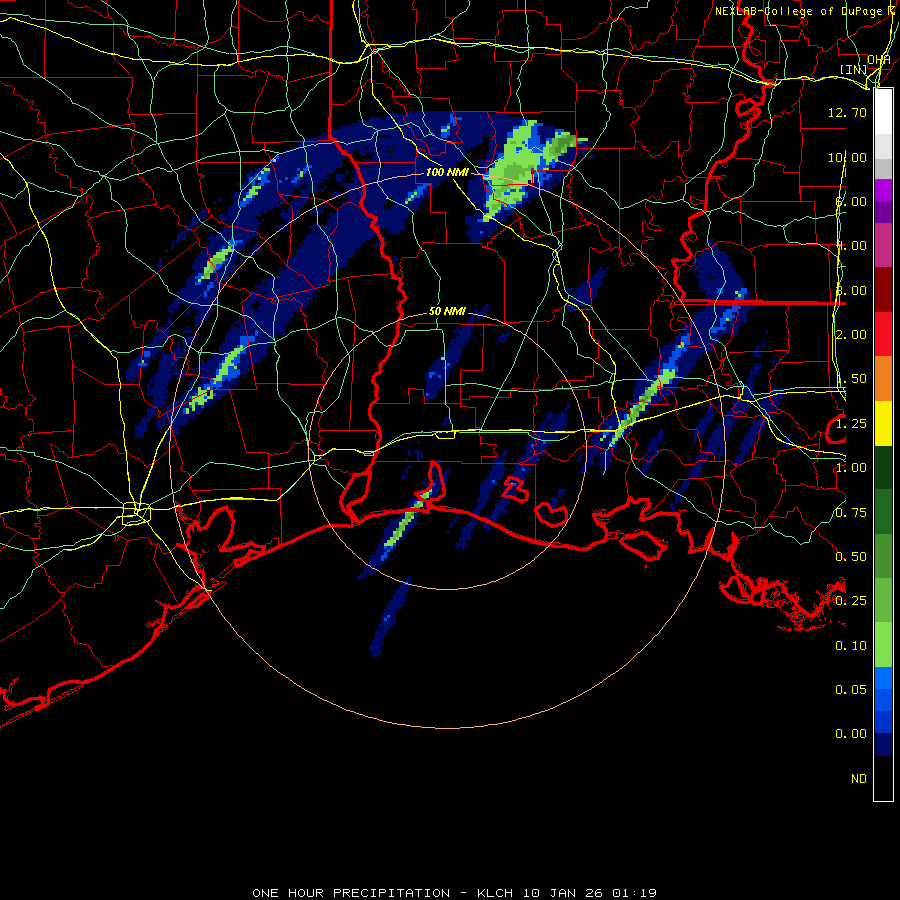Click the purple swatch beside 8.00
The height and width of the screenshot is (900, 900).
(883, 212)
